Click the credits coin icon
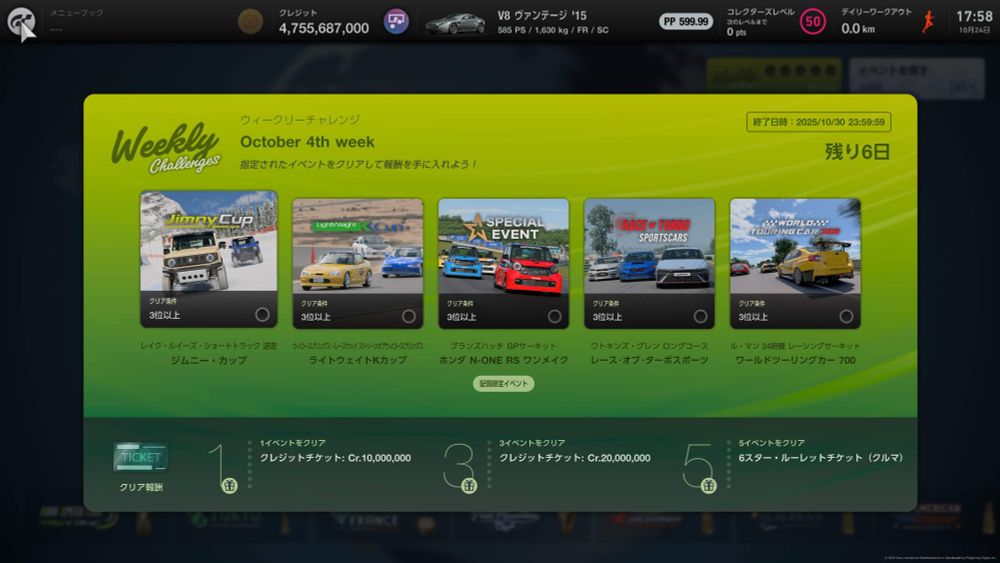 pyautogui.click(x=250, y=22)
